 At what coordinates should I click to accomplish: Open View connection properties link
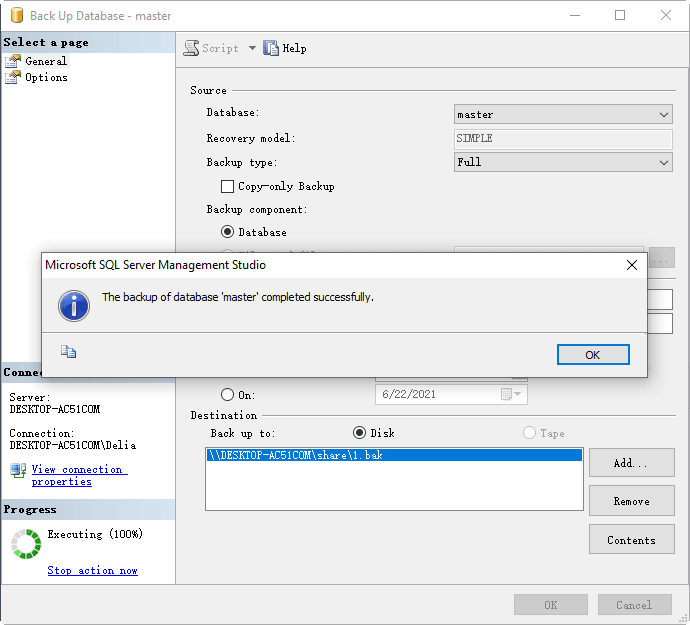coord(79,475)
